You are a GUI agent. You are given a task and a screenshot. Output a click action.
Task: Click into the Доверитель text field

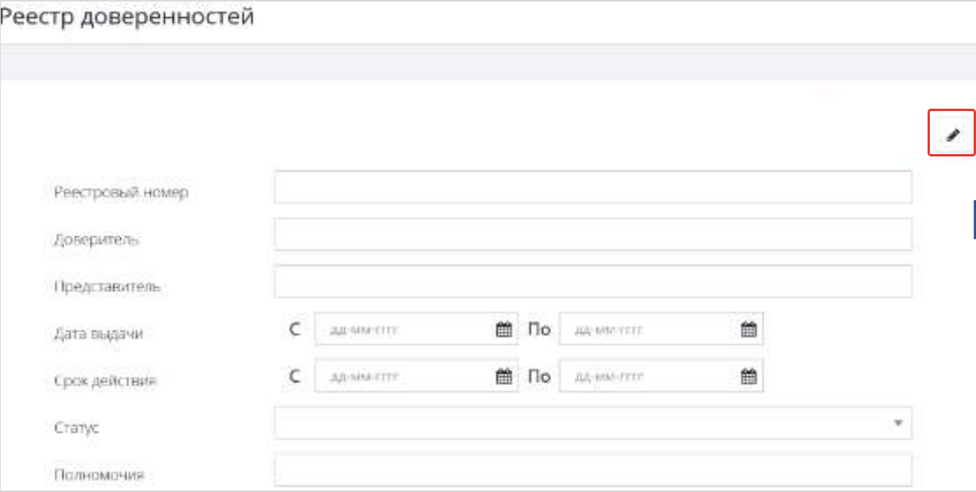tap(592, 234)
